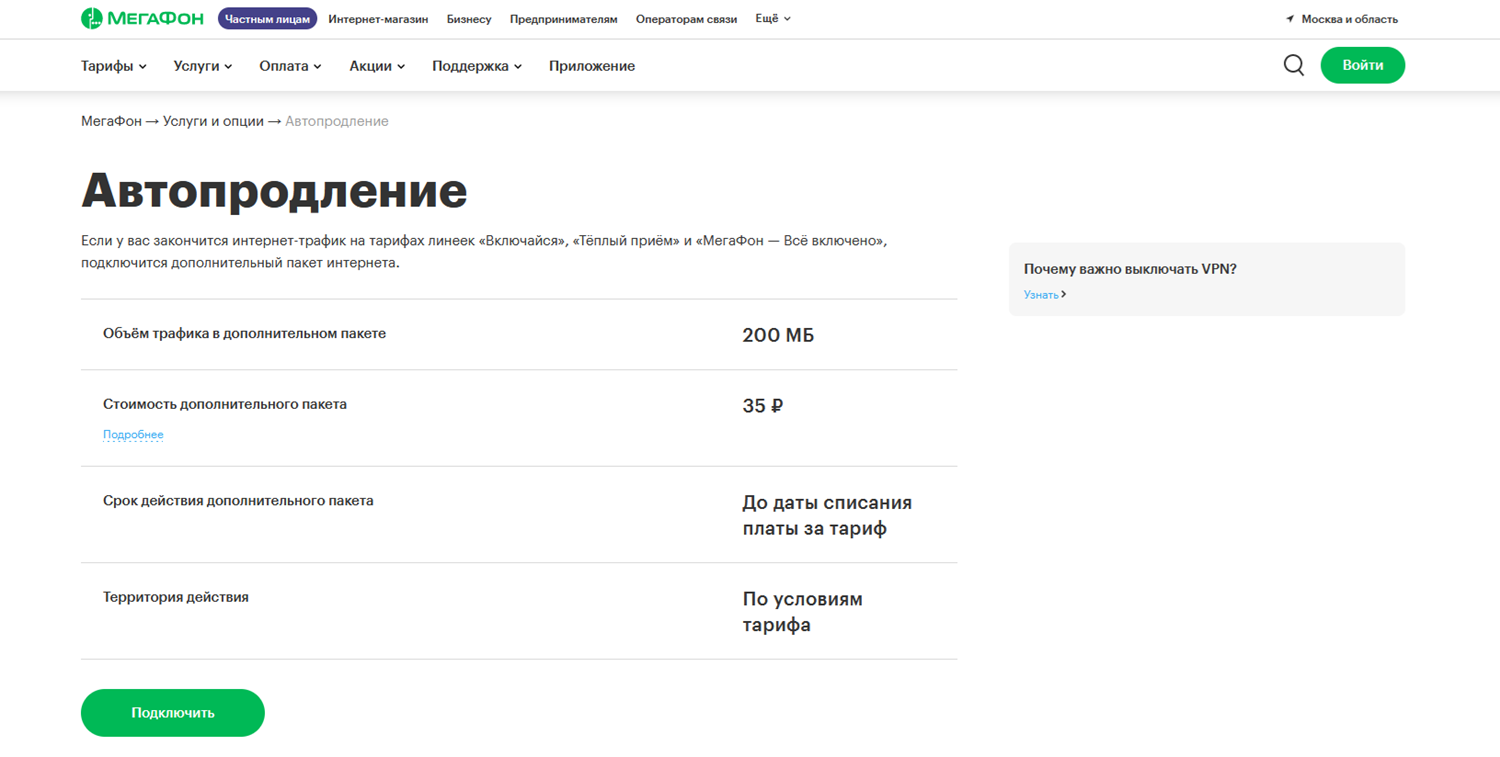Image resolution: width=1500 pixels, height=757 pixels.
Task: Click Почему важно выключать VPN? heading
Action: tap(1130, 269)
